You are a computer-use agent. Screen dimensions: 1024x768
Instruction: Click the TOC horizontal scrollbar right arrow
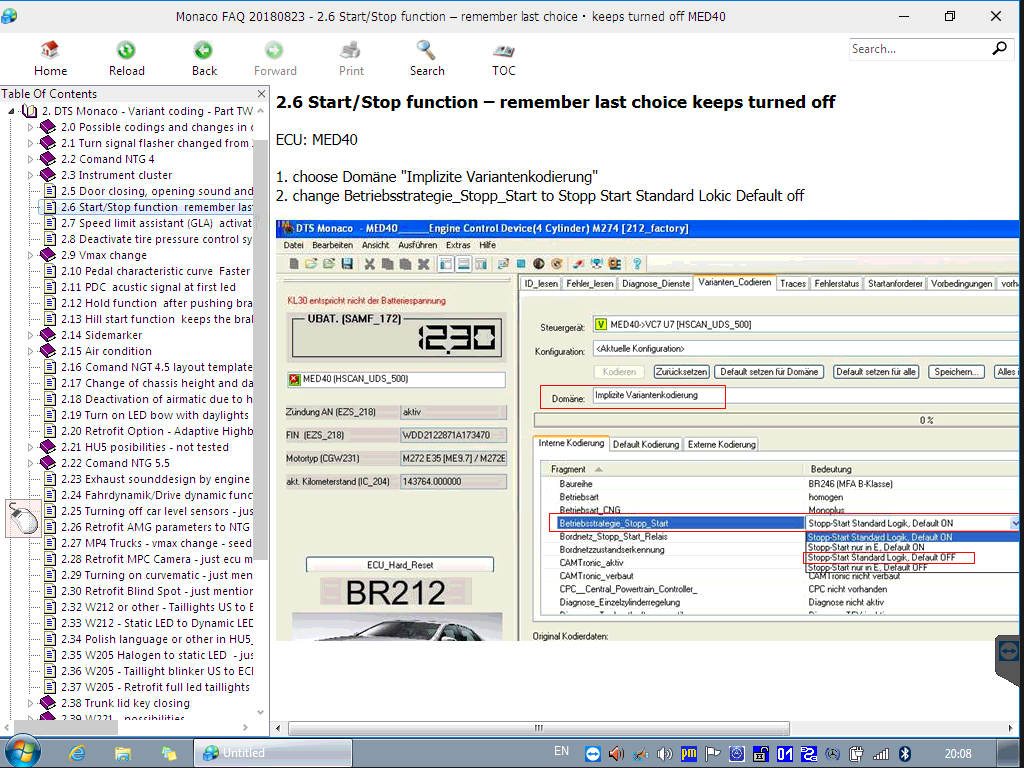point(245,728)
